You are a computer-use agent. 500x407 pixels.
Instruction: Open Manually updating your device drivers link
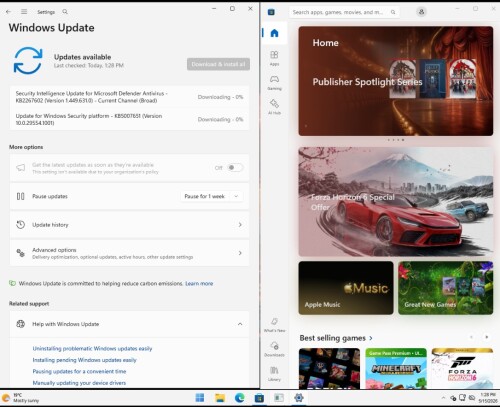pos(79,383)
